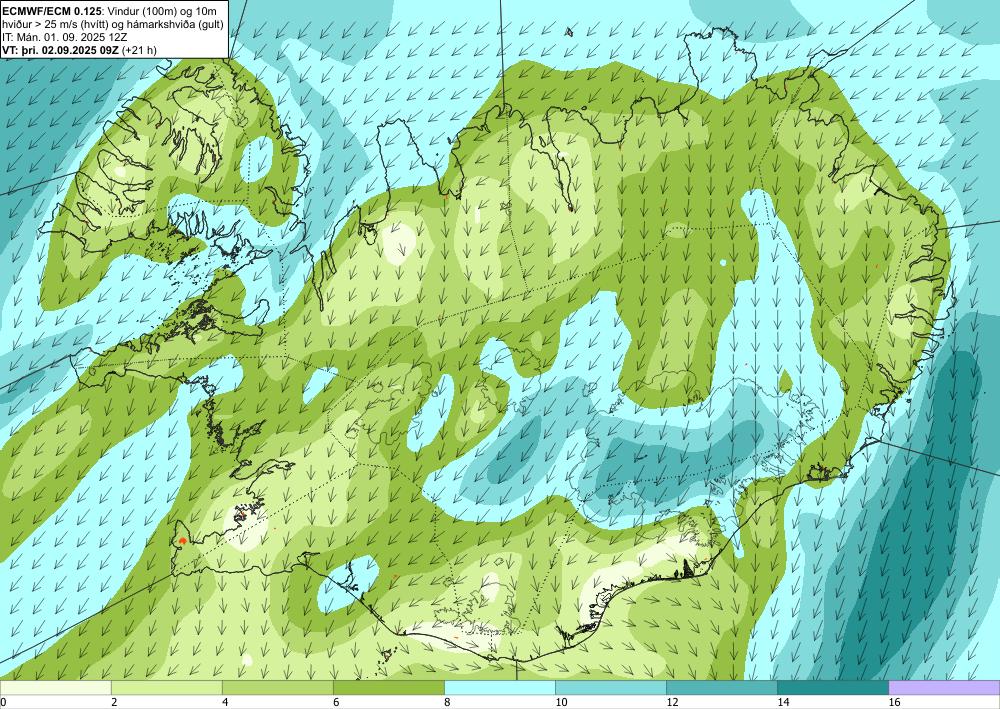
Task: Click the light green 2–4 m/s legend segment
Action: [166, 687]
